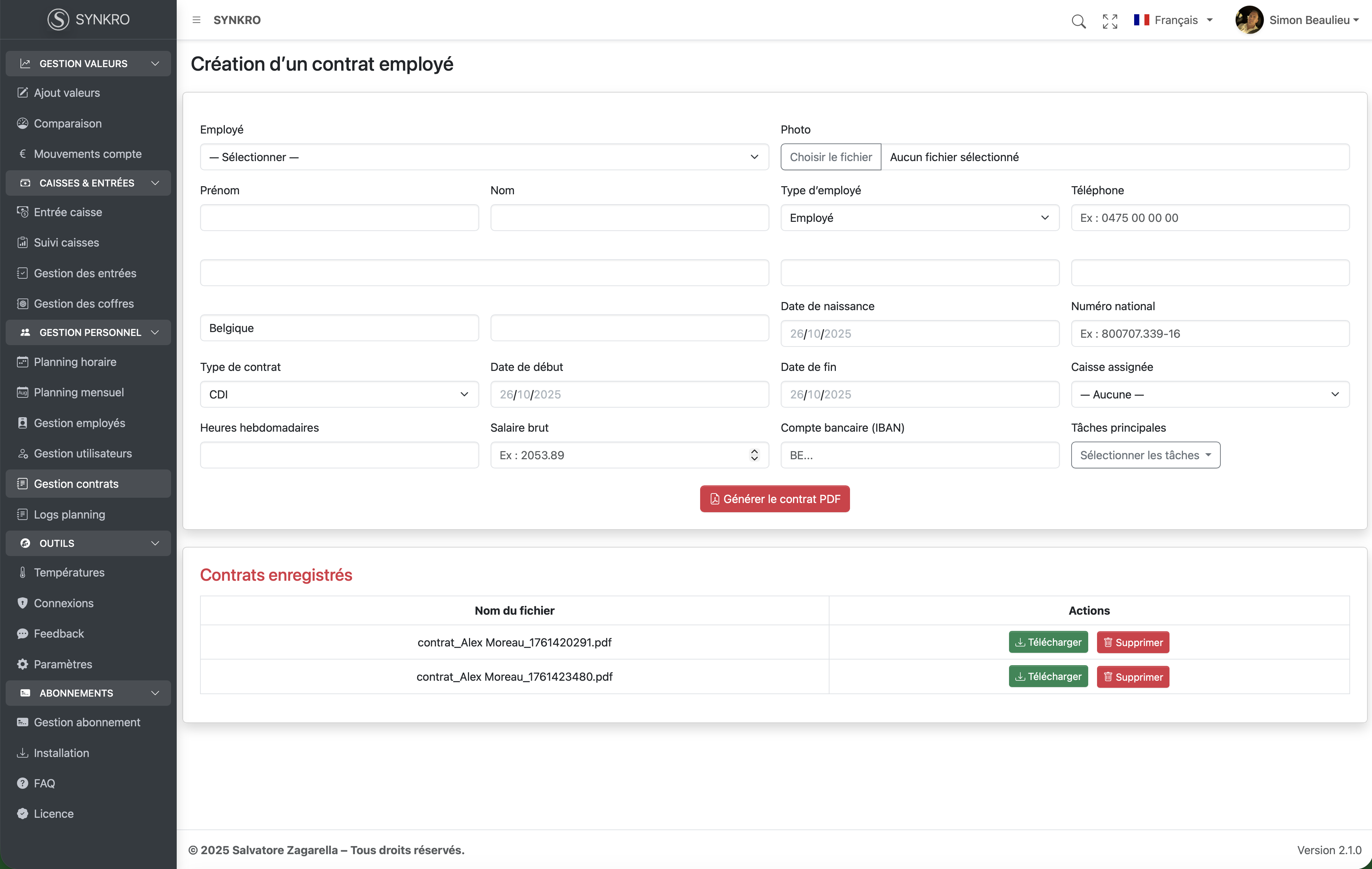The image size is (1372, 869).
Task: Collapse the OUTILS sidebar group
Action: pyautogui.click(x=154, y=543)
